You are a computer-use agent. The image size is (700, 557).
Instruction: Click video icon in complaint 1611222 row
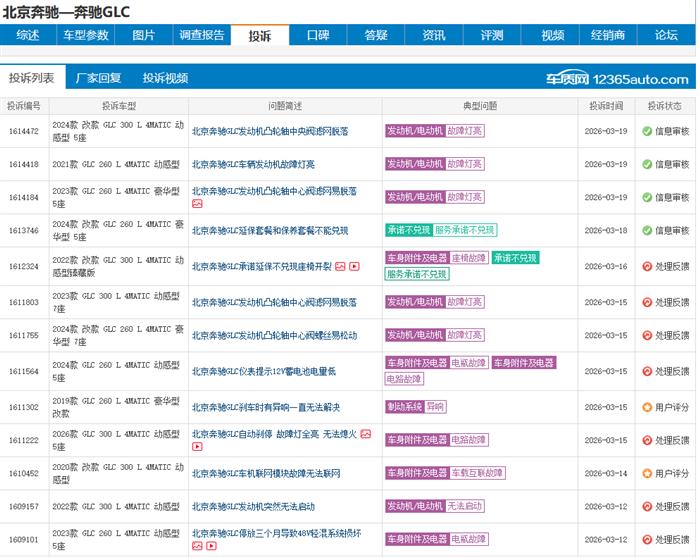pos(197,447)
